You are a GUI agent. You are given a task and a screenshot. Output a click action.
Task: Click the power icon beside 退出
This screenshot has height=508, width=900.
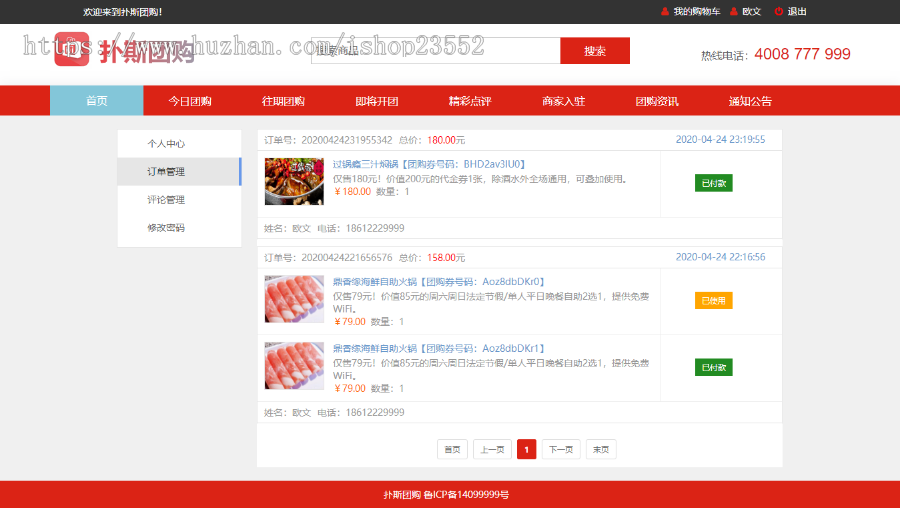(x=779, y=11)
